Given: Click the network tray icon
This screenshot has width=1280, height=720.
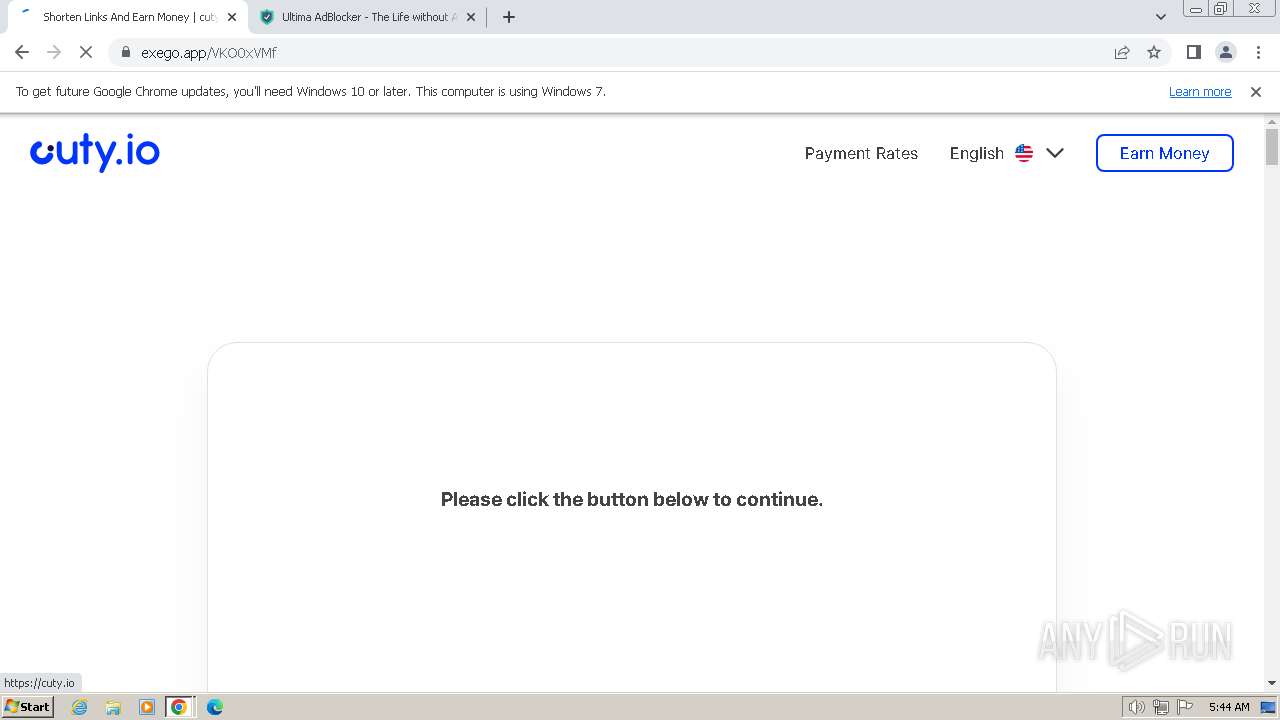Looking at the screenshot, I should coord(1161,707).
